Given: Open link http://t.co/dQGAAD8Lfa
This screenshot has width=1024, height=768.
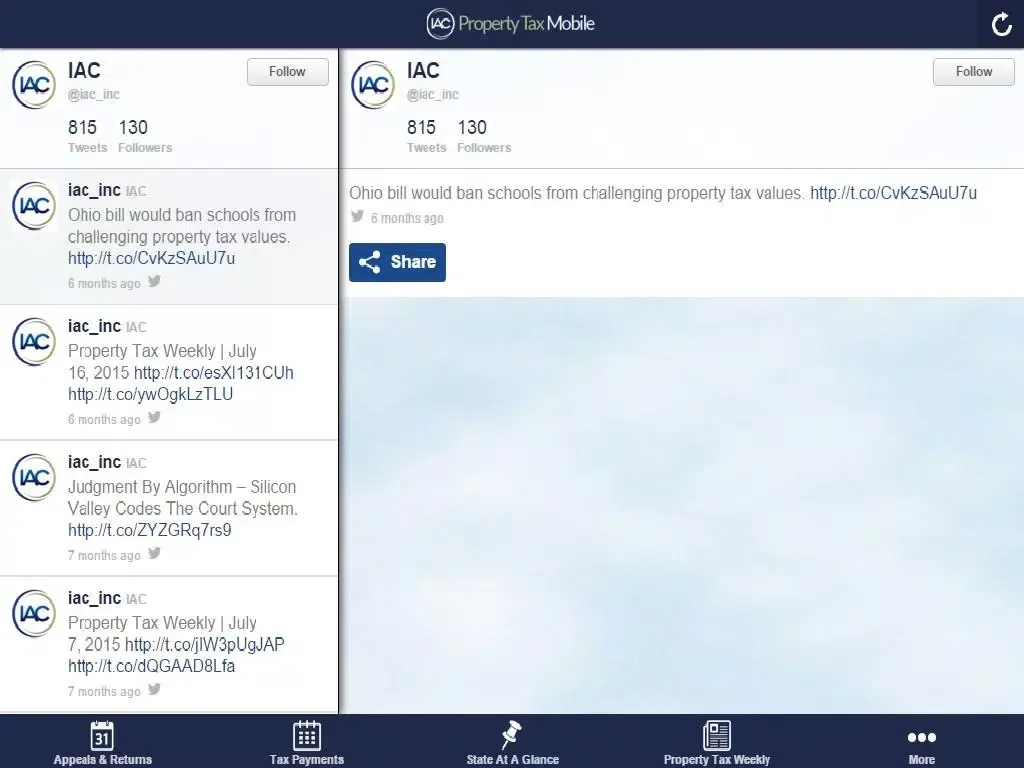Looking at the screenshot, I should pos(152,666).
